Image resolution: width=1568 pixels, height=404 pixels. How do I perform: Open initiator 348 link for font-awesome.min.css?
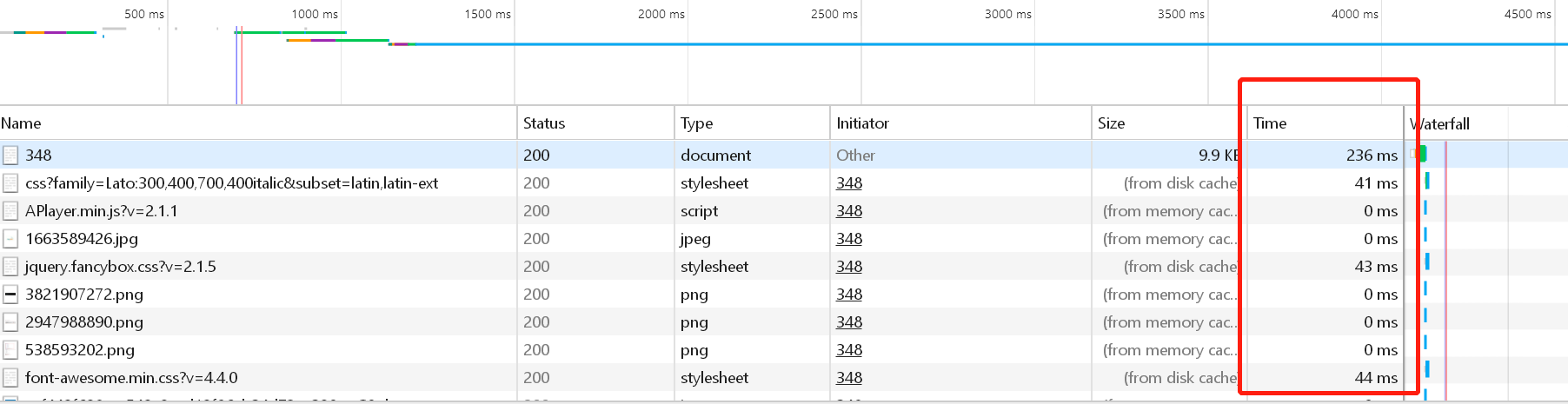[849, 377]
